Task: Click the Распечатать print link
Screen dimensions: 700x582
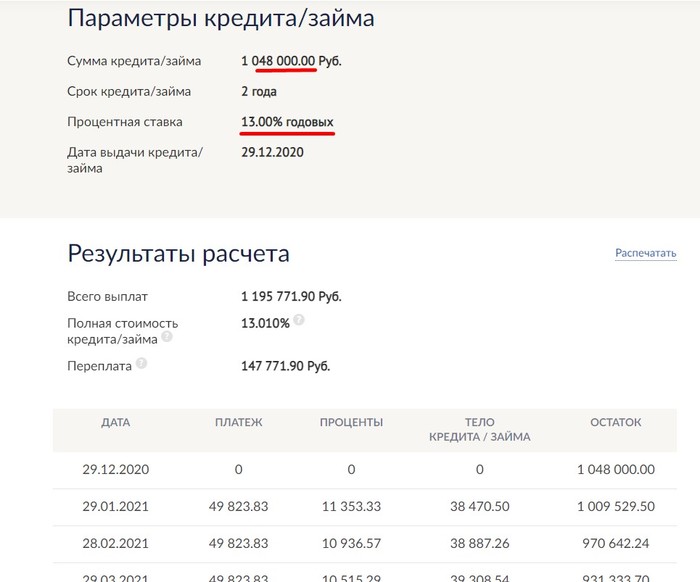Action: (646, 253)
